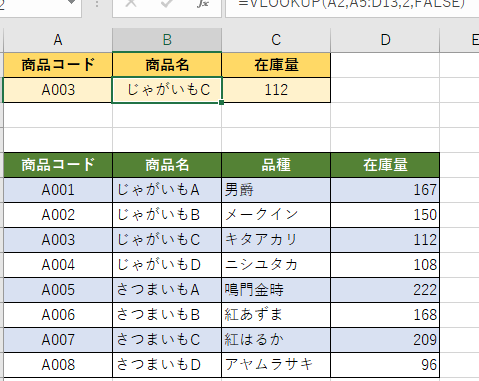The height and width of the screenshot is (381, 479).
Task: Select cell じゃがいもB
Action: [167, 215]
